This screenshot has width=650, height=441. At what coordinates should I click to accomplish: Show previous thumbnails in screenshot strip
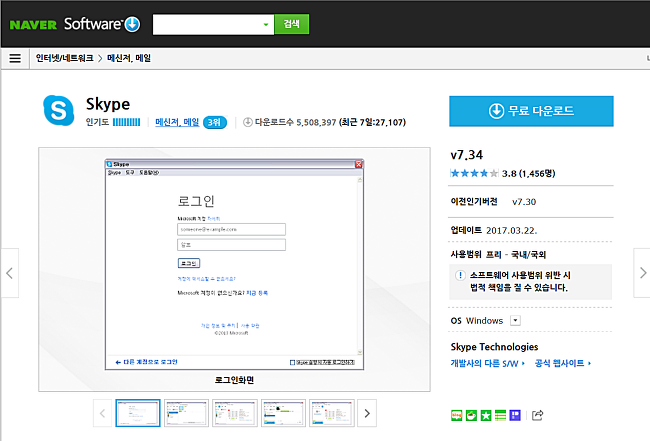pos(102,413)
